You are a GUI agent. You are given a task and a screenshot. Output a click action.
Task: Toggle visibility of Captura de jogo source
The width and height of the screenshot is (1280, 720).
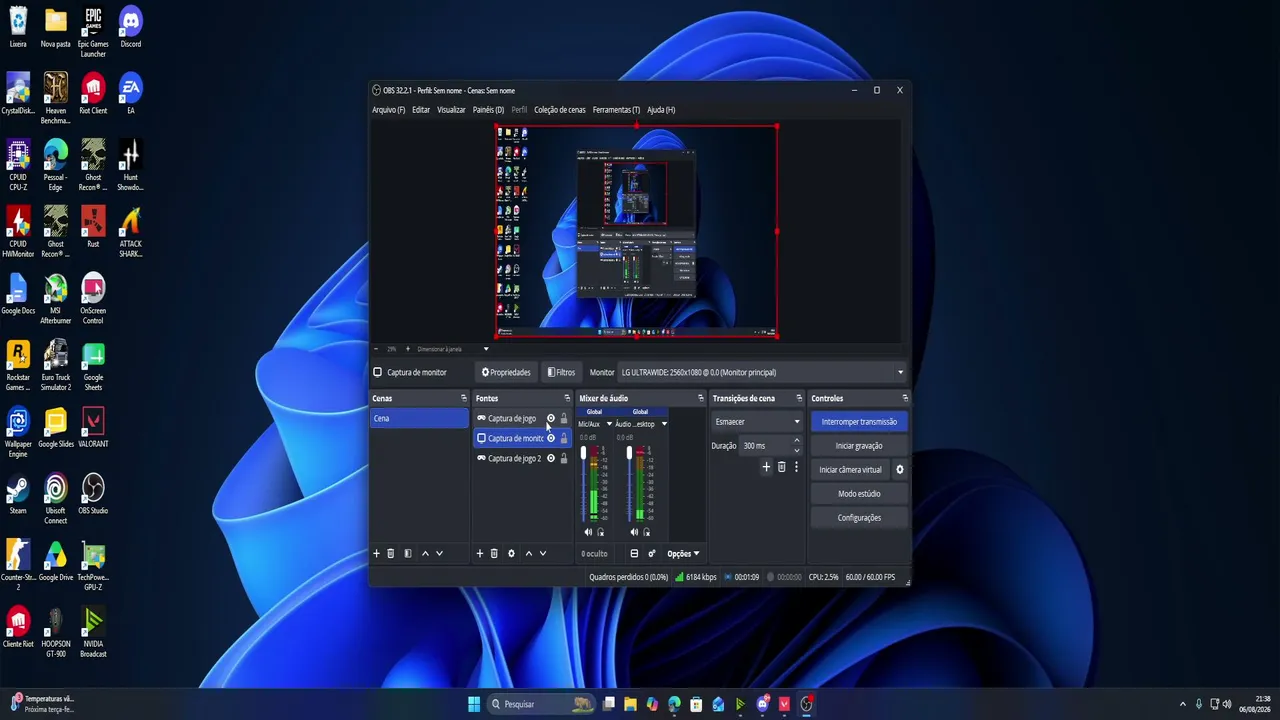click(x=550, y=418)
